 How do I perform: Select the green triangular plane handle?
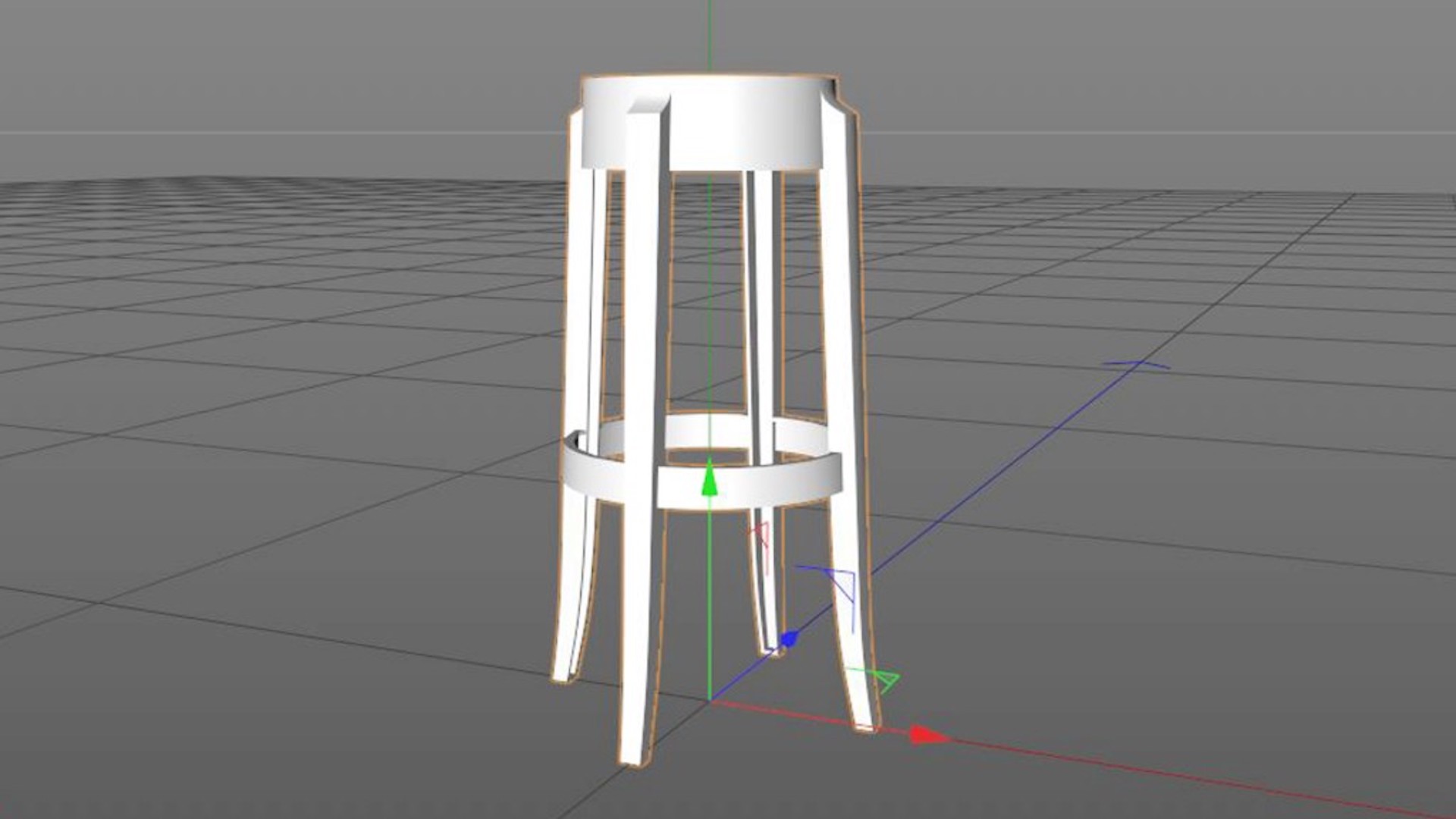click(x=887, y=679)
